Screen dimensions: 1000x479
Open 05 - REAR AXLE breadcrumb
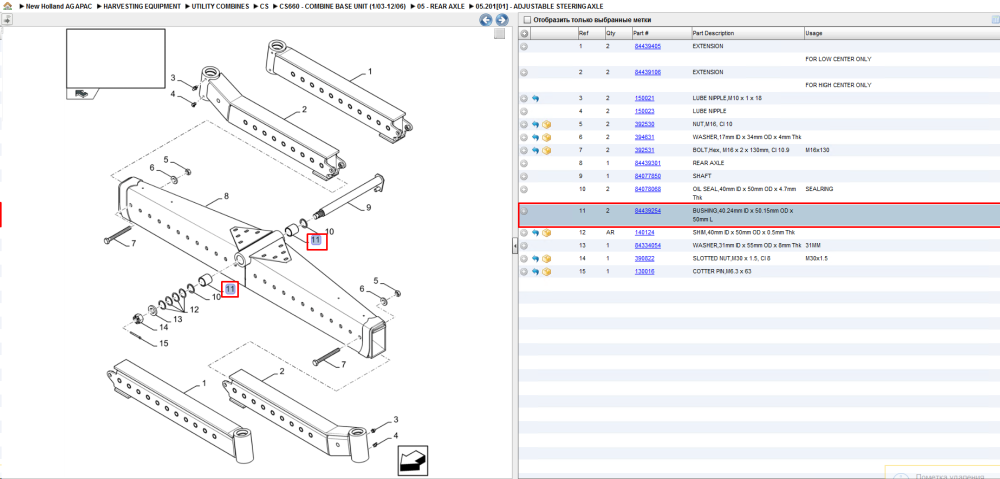441,6
